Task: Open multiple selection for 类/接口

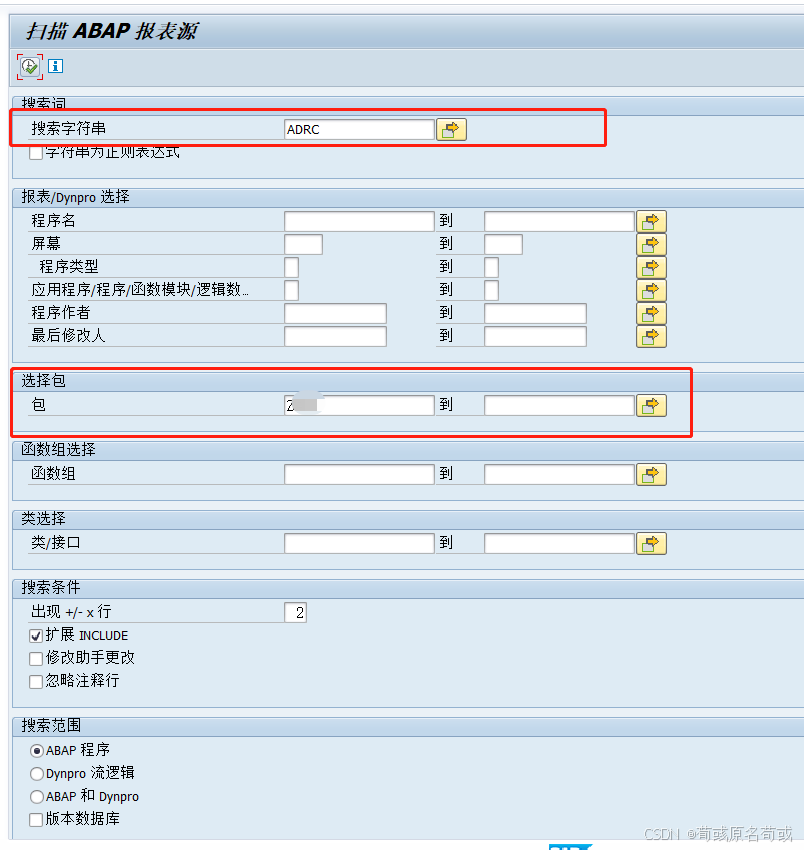Action: 651,544
